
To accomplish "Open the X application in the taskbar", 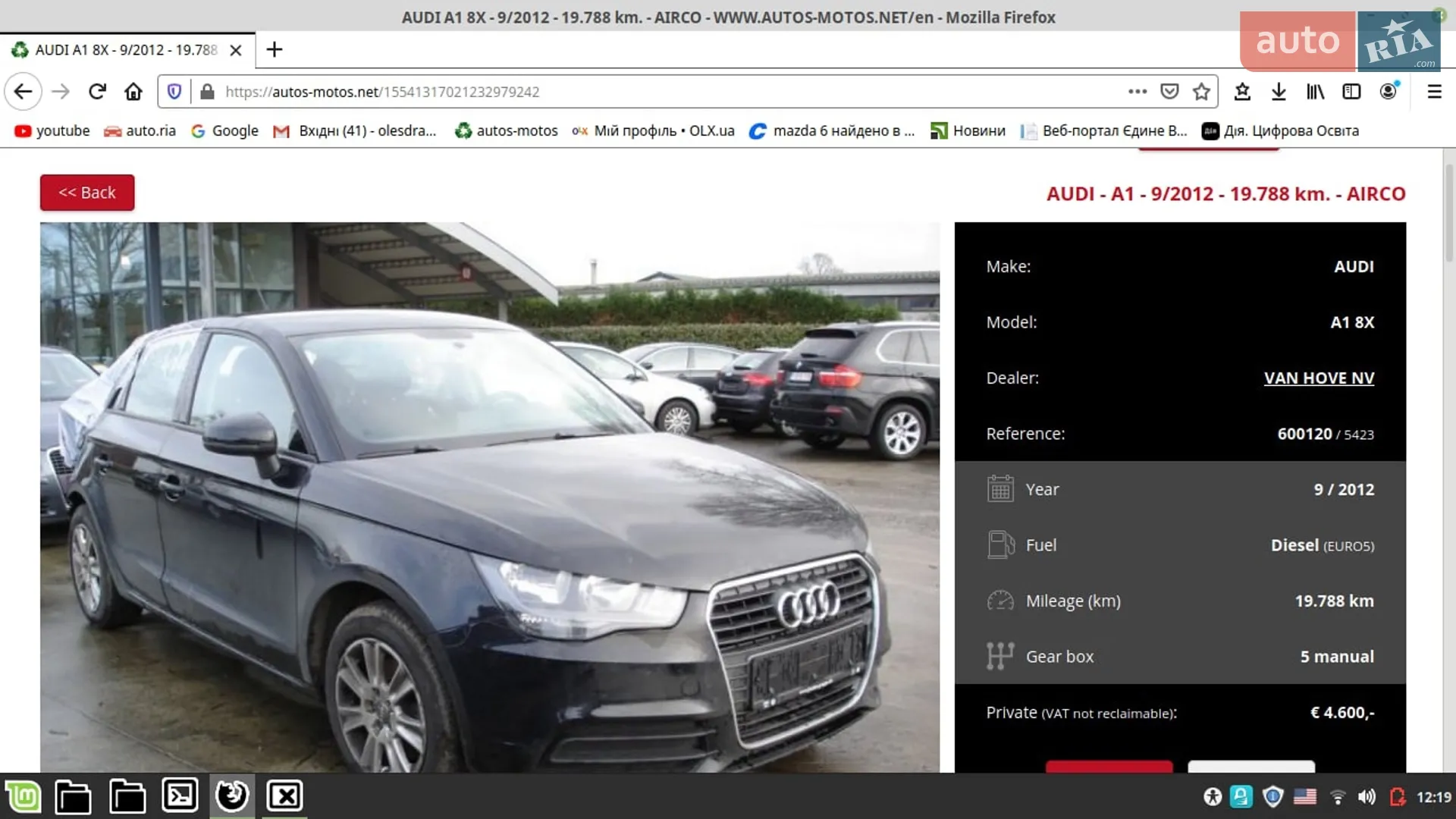I will coord(285,796).
